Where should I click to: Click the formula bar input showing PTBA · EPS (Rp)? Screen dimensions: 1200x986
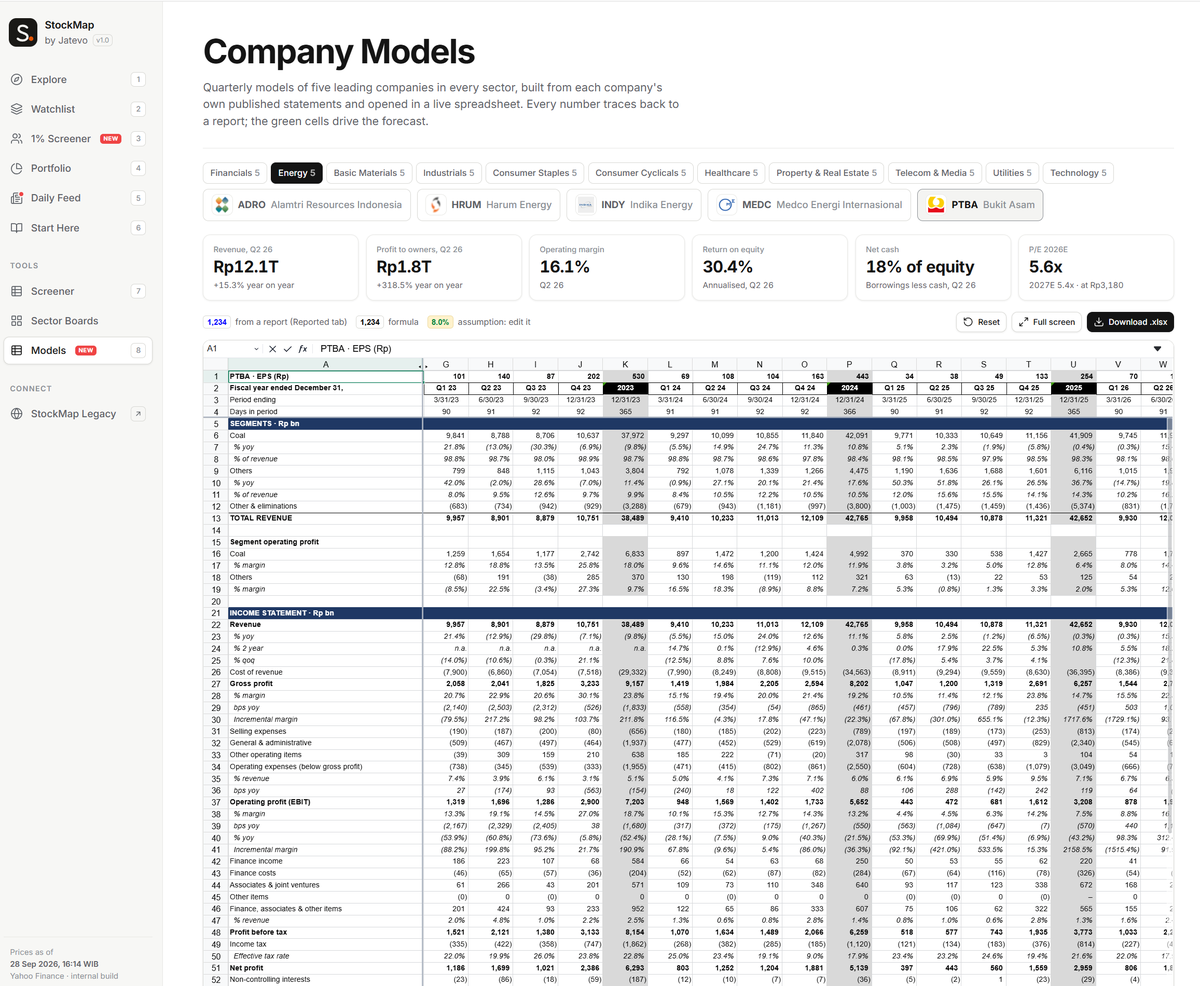pyautogui.click(x=730, y=349)
